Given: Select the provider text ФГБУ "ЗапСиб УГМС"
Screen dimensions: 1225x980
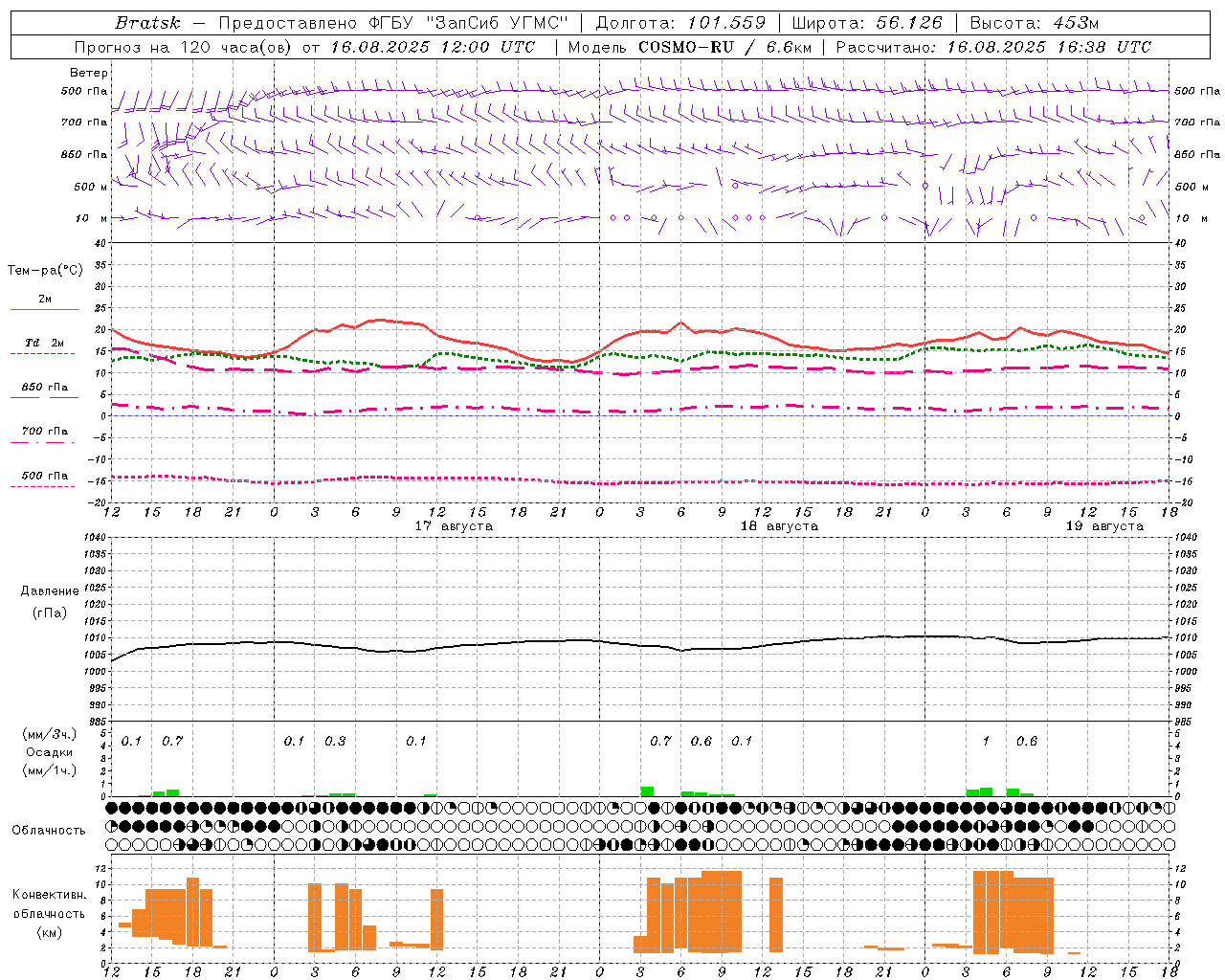Looking at the screenshot, I should [468, 23].
